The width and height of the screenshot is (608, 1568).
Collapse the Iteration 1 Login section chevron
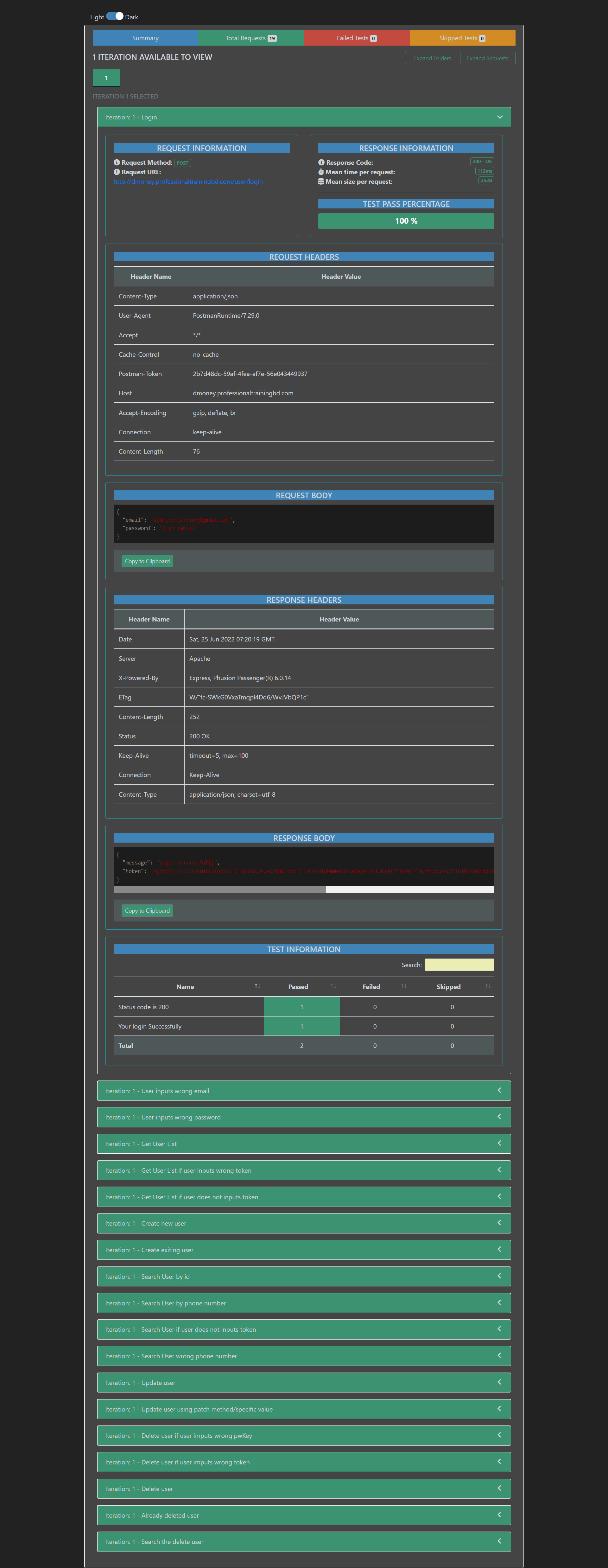500,117
